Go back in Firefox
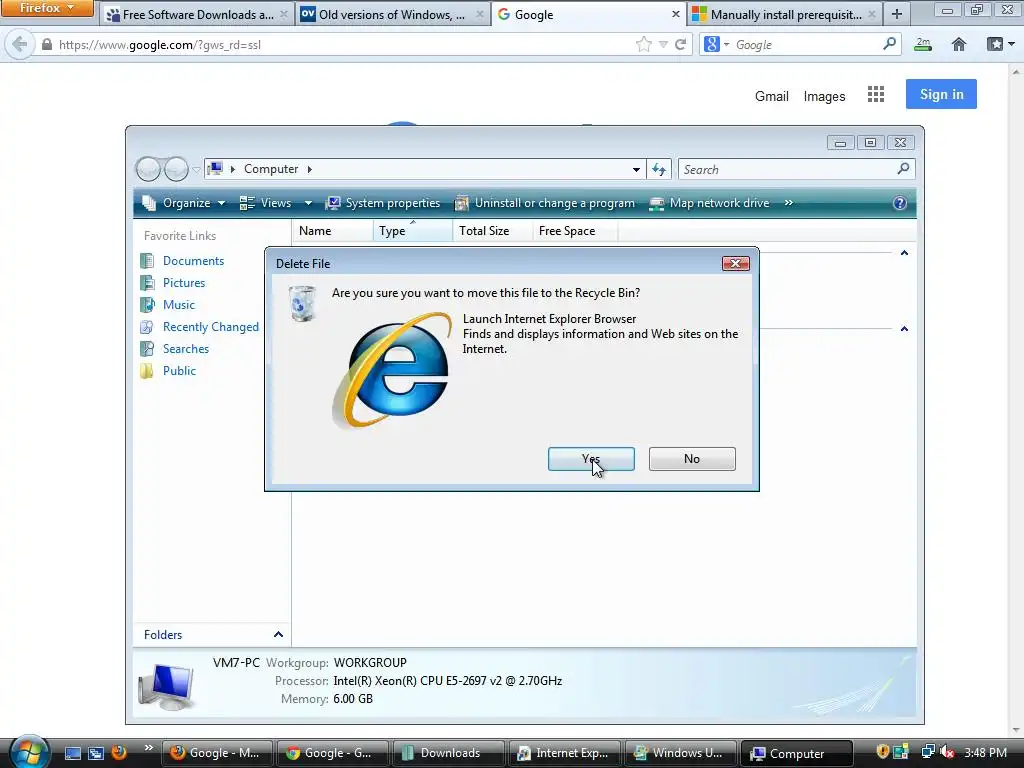Viewport: 1024px width, 768px height. coord(20,44)
